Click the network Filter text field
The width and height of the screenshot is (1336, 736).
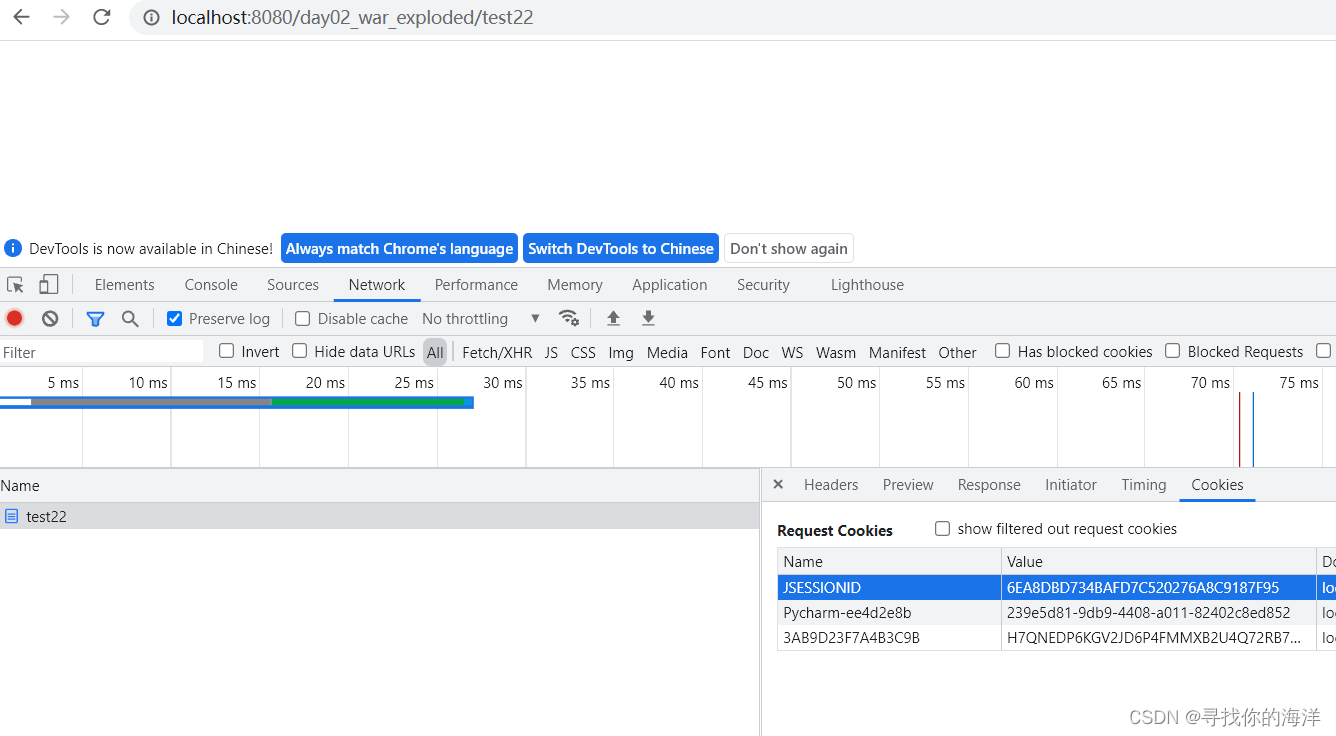tap(101, 352)
